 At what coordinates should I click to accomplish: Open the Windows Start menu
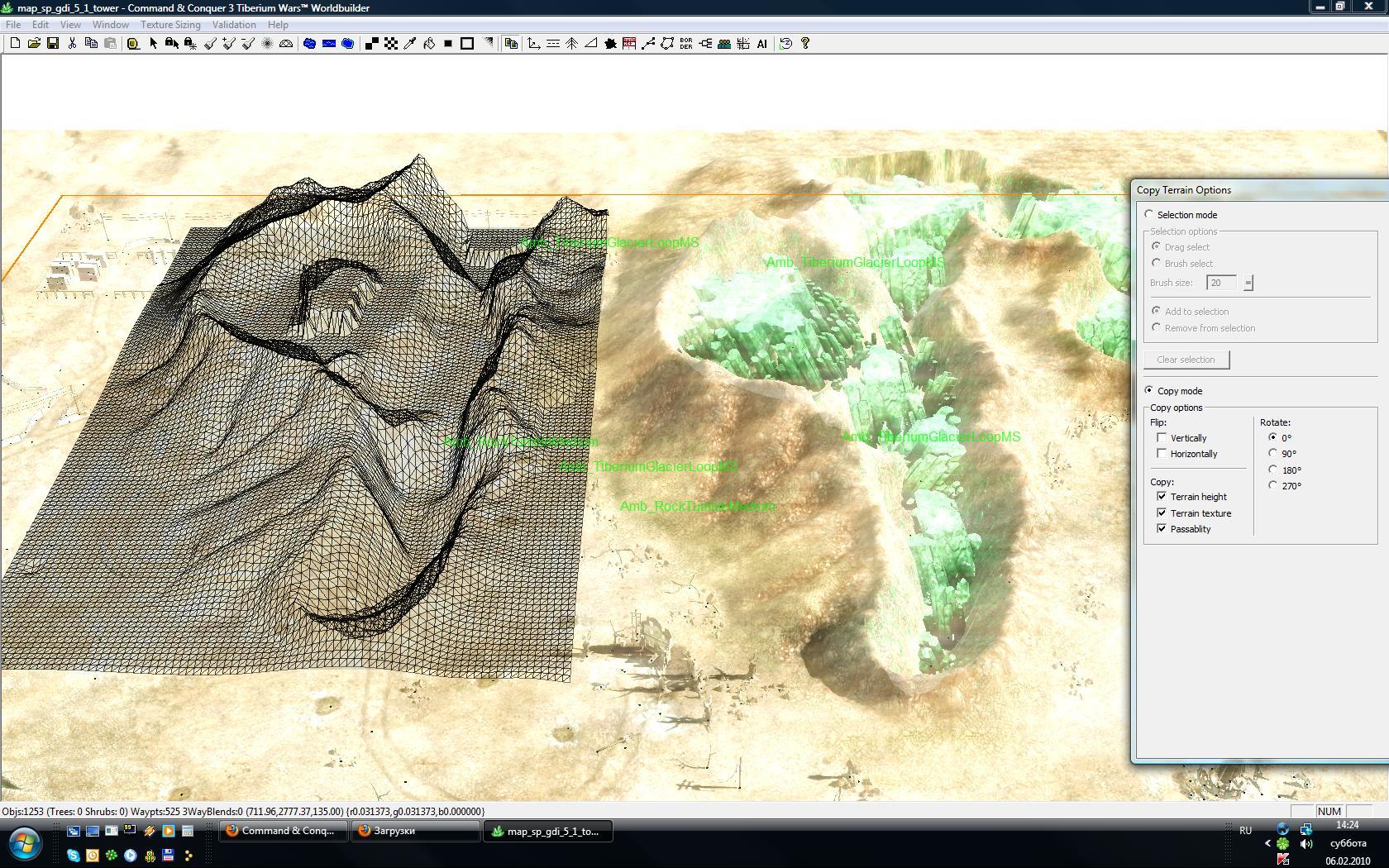click(x=25, y=845)
